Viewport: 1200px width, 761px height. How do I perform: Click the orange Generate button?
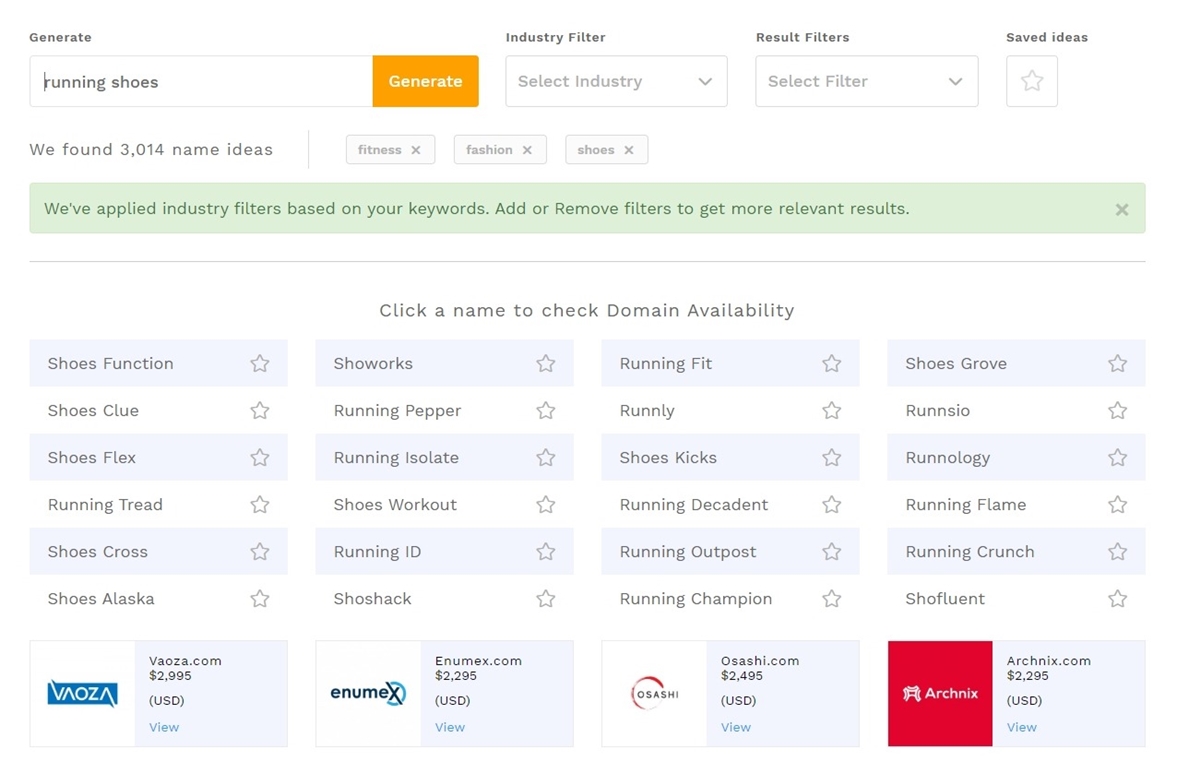coord(425,81)
